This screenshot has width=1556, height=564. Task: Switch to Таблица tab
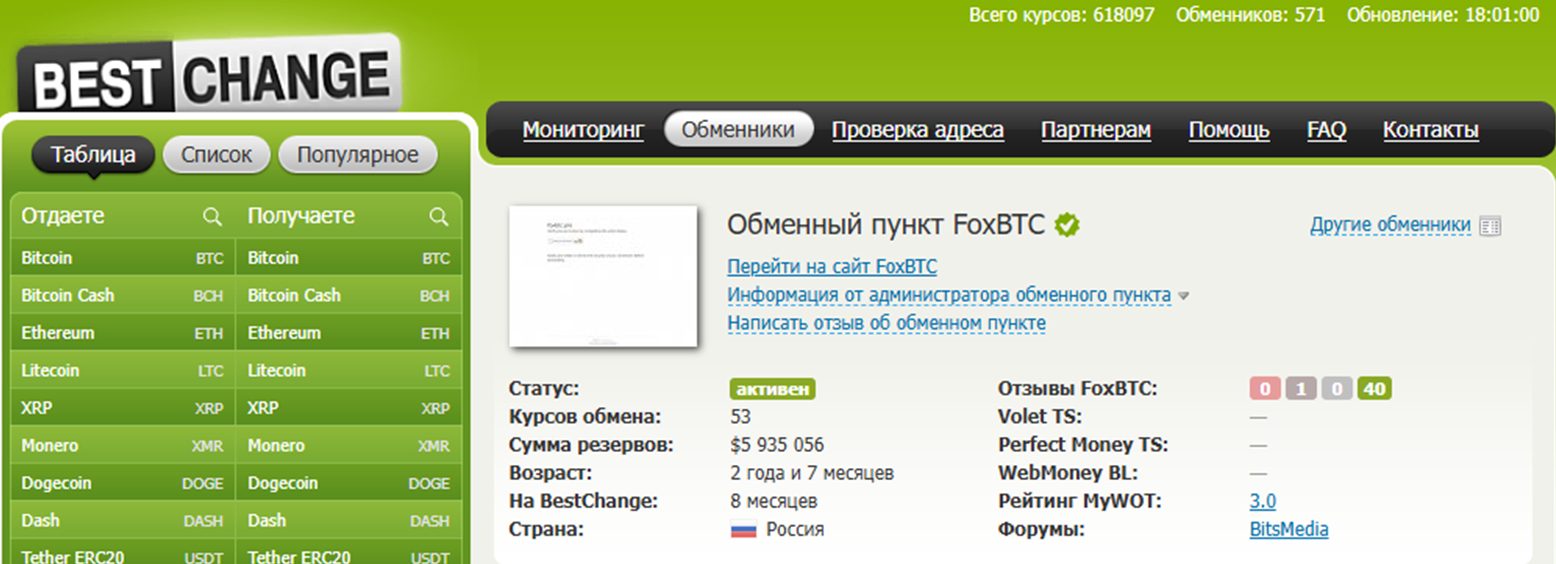tap(93, 155)
